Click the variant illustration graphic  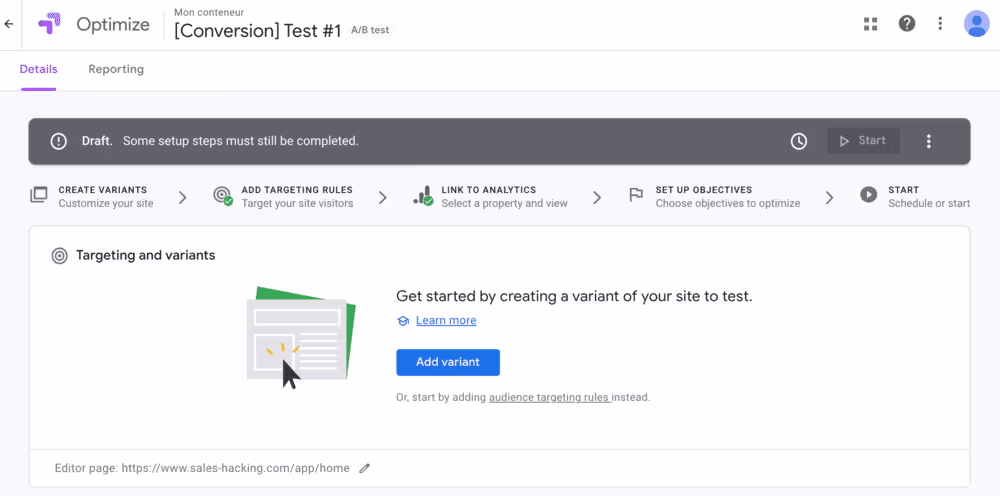coord(301,337)
